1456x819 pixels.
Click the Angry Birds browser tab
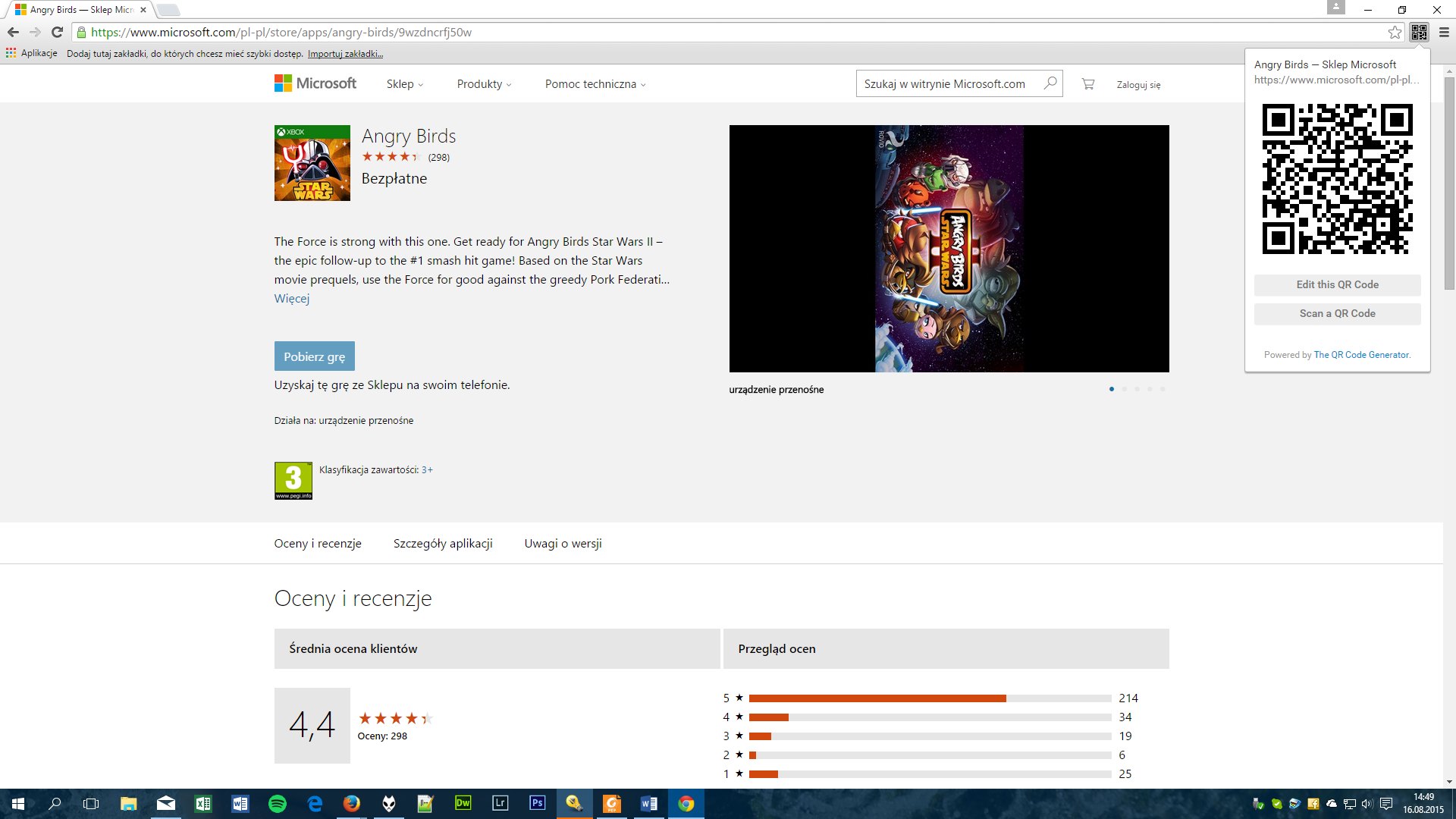tap(80, 10)
